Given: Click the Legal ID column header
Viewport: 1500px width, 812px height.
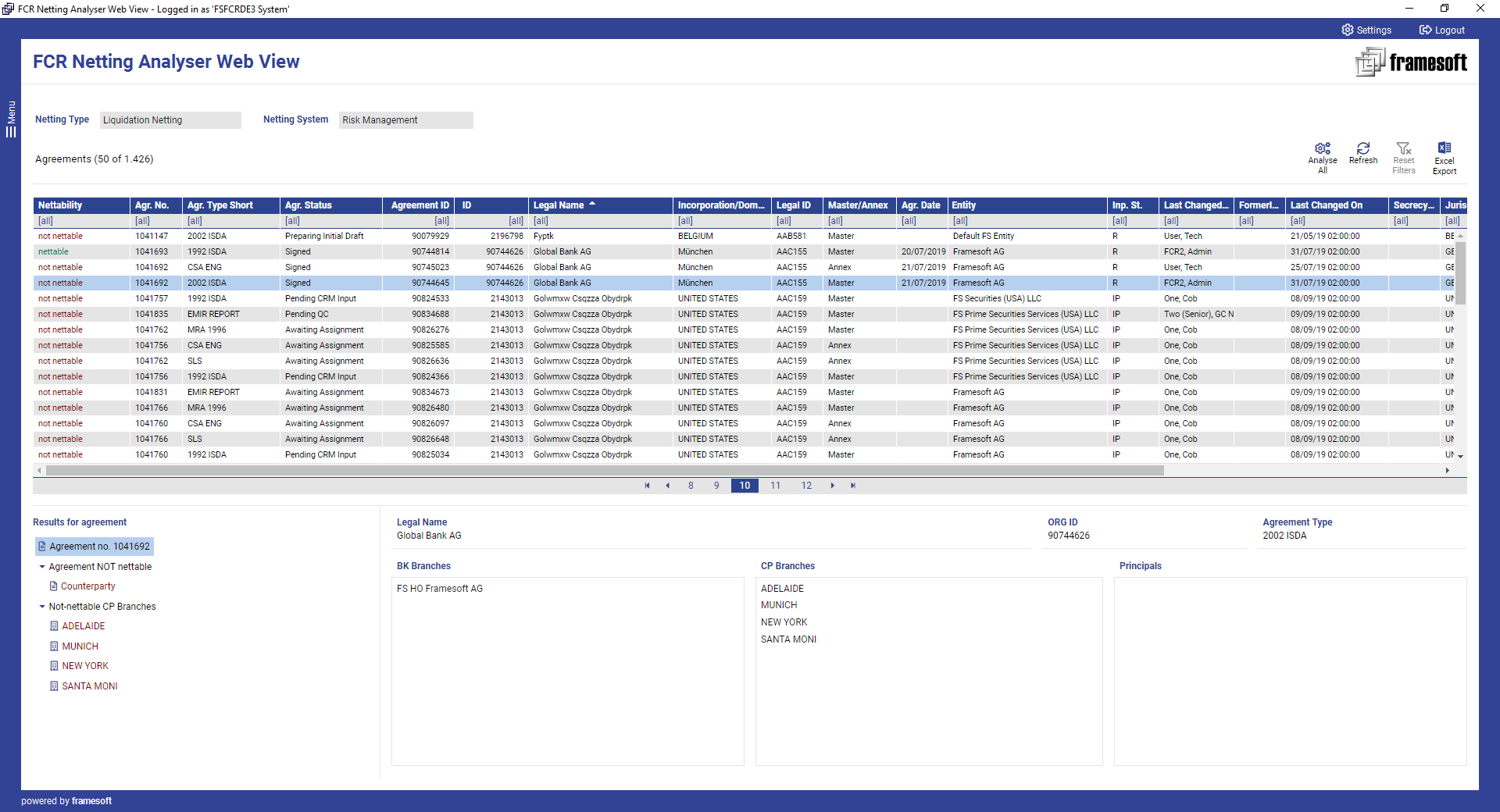Looking at the screenshot, I should point(796,205).
